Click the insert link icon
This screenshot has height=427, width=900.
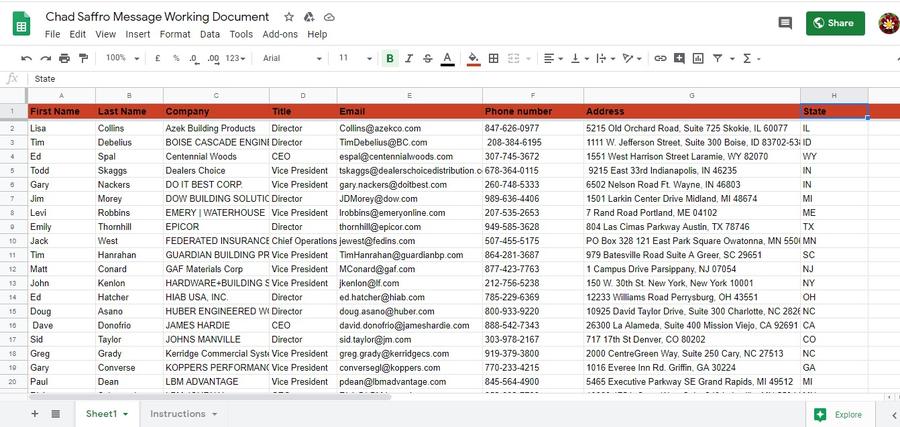(661, 58)
